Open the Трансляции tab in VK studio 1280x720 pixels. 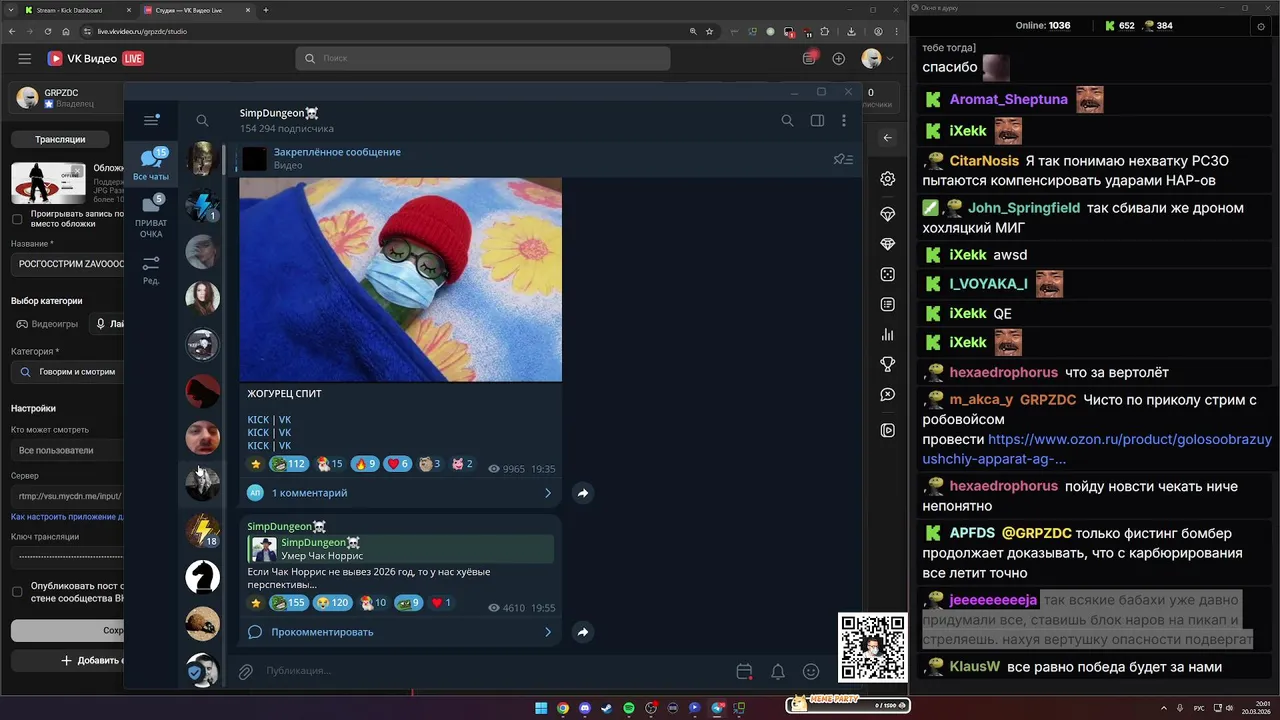[x=60, y=139]
